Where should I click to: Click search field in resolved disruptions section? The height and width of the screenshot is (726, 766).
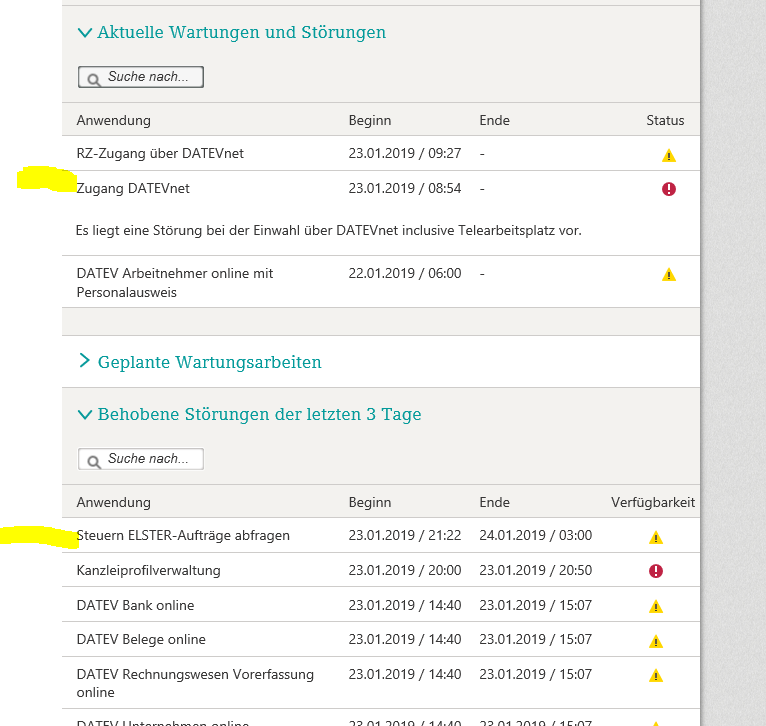[150, 459]
